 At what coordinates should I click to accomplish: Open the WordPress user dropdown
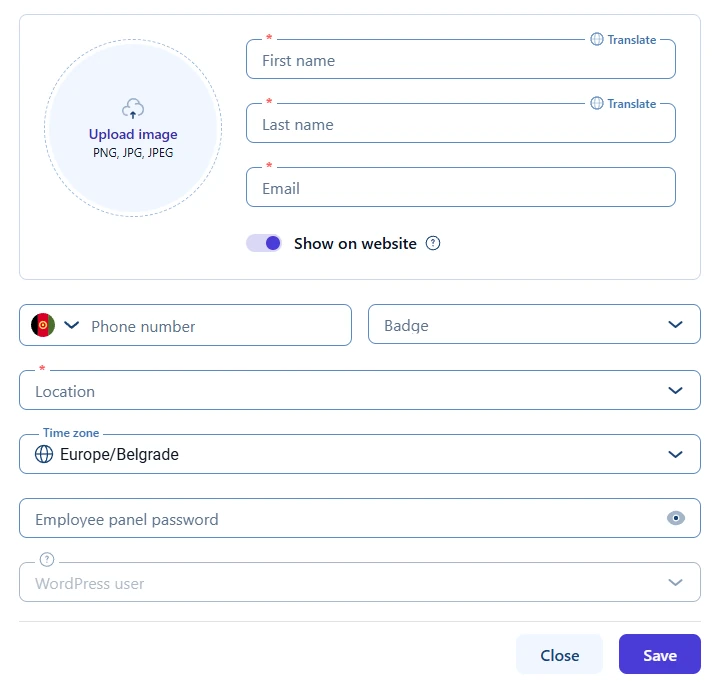coord(676,582)
